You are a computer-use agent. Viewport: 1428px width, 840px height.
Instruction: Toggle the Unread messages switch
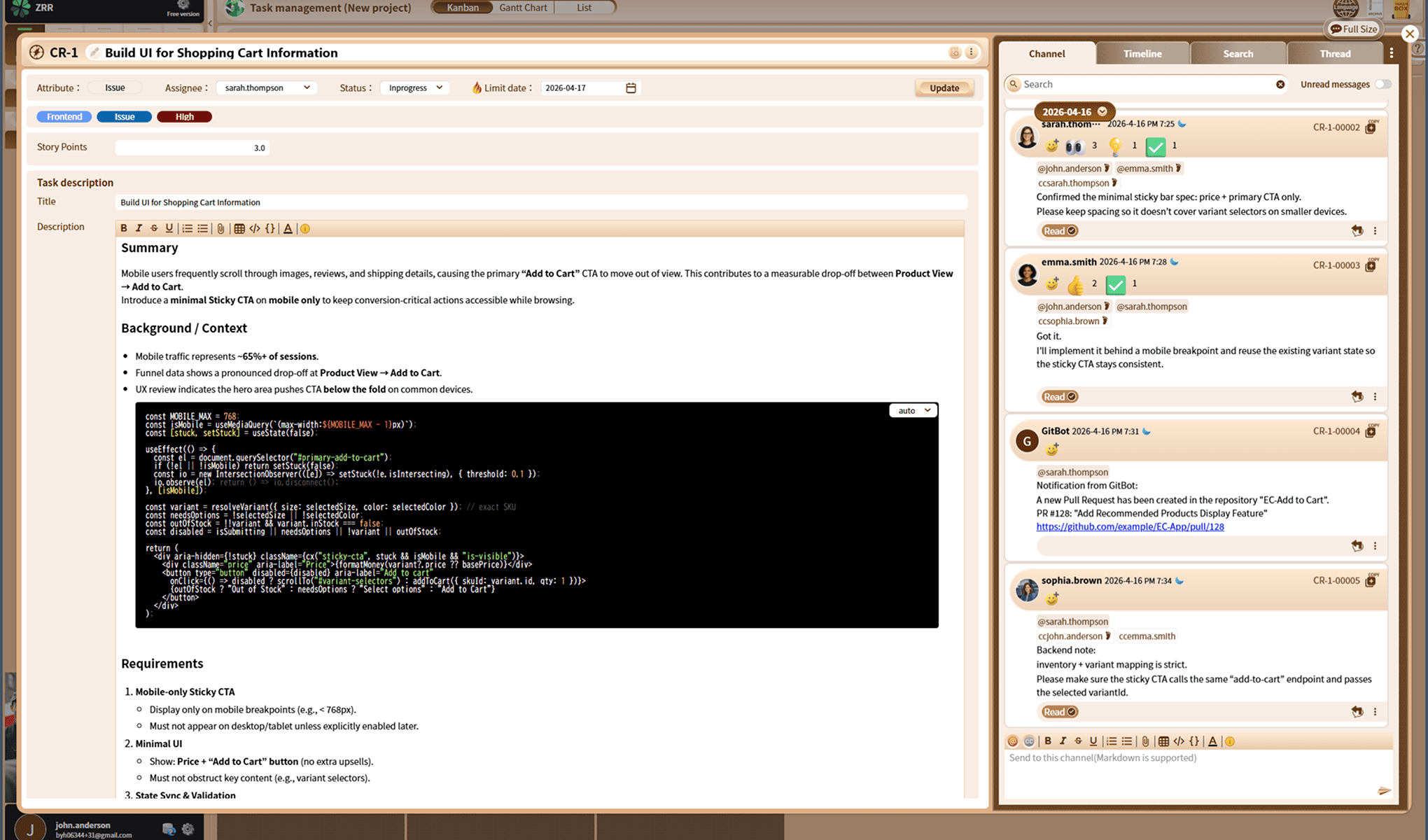(x=1383, y=84)
